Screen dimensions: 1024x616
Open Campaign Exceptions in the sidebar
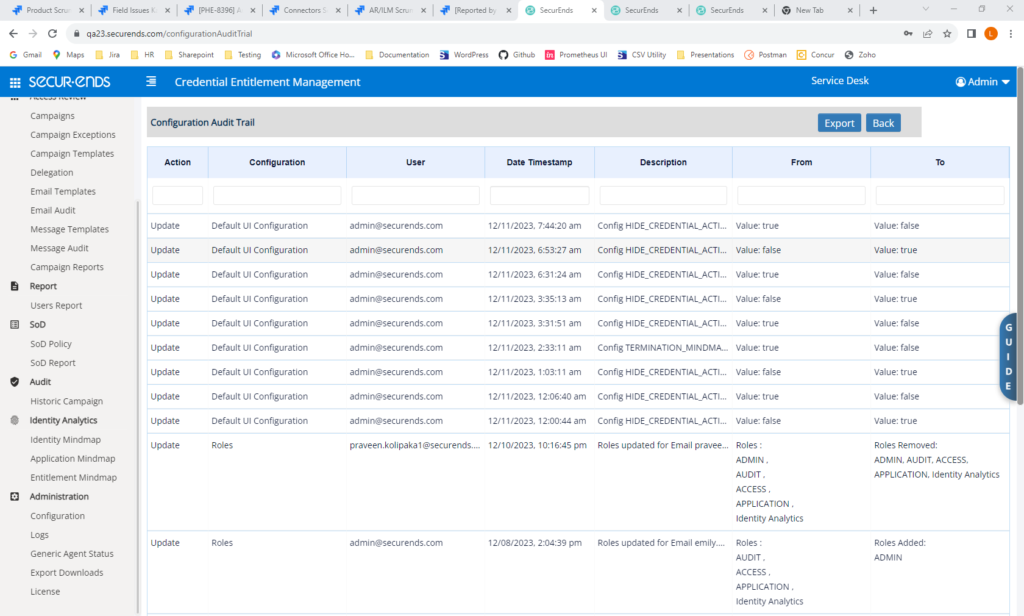coord(72,135)
